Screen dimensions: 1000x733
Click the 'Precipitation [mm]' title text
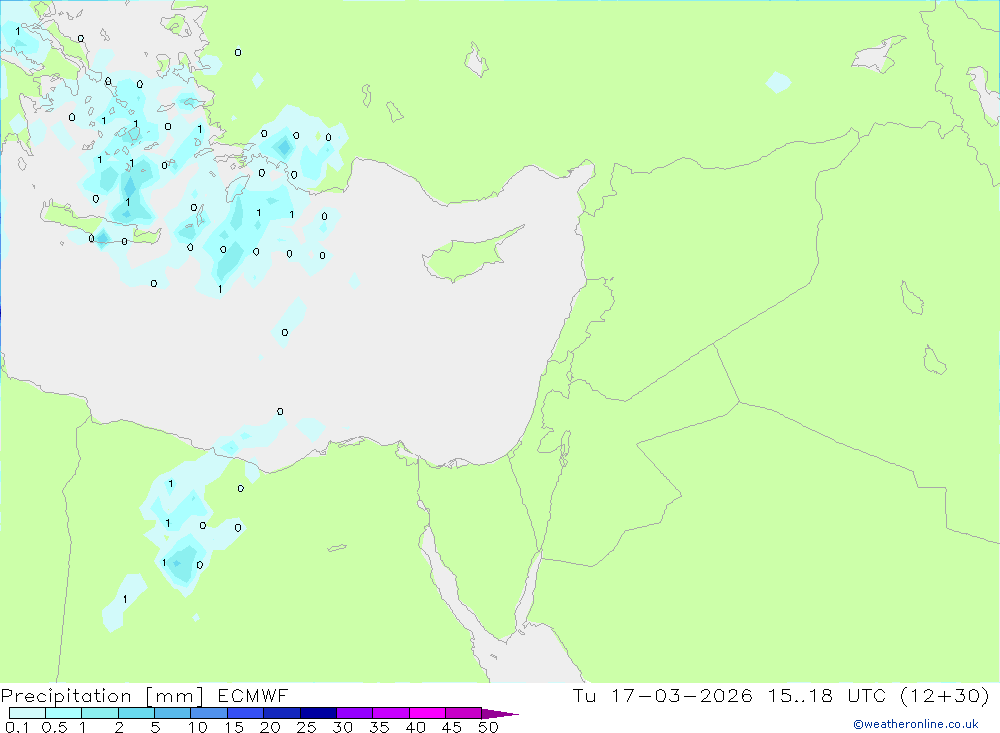tap(102, 695)
